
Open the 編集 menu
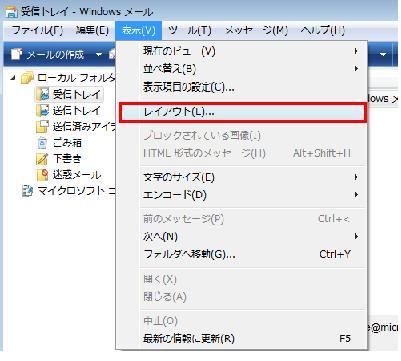click(92, 31)
